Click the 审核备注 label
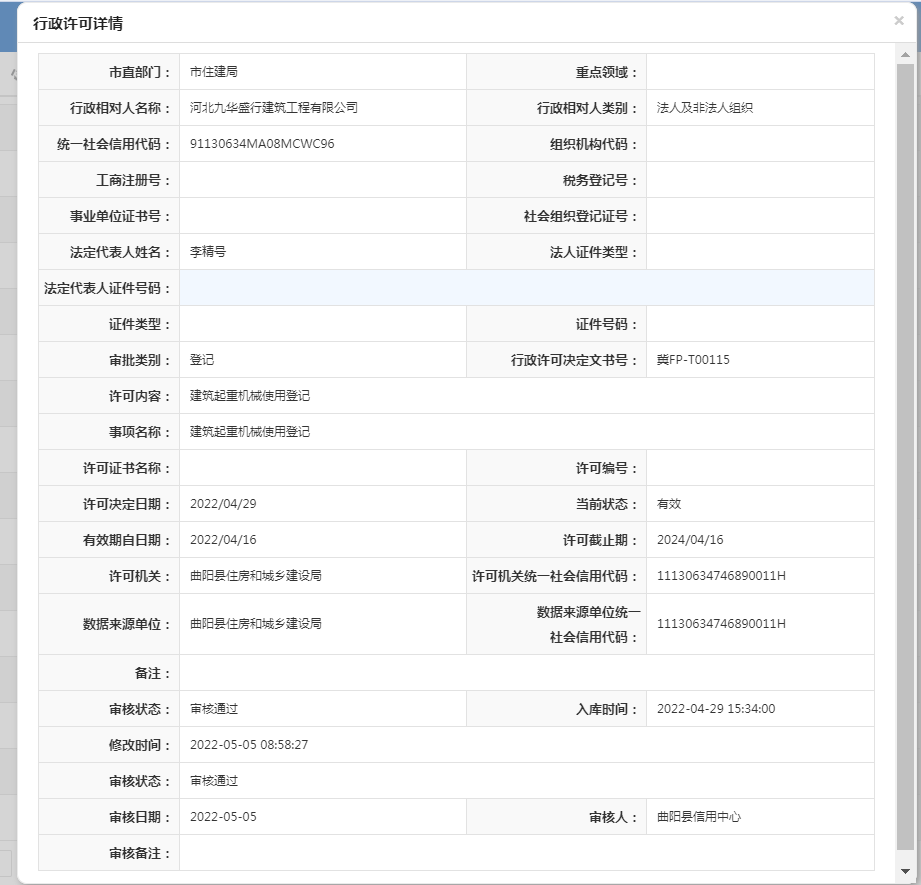Screen dimensions: 921x885 [x=140, y=853]
